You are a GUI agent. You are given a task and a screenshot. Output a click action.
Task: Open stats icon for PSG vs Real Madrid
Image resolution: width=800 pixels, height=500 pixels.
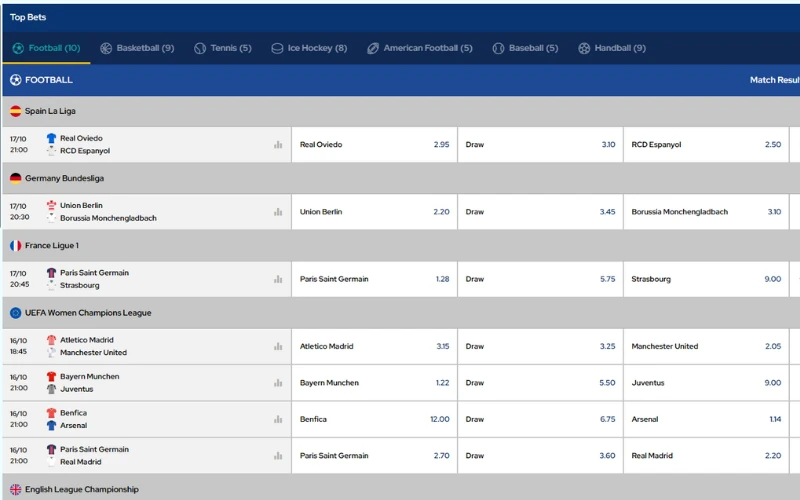tap(278, 456)
